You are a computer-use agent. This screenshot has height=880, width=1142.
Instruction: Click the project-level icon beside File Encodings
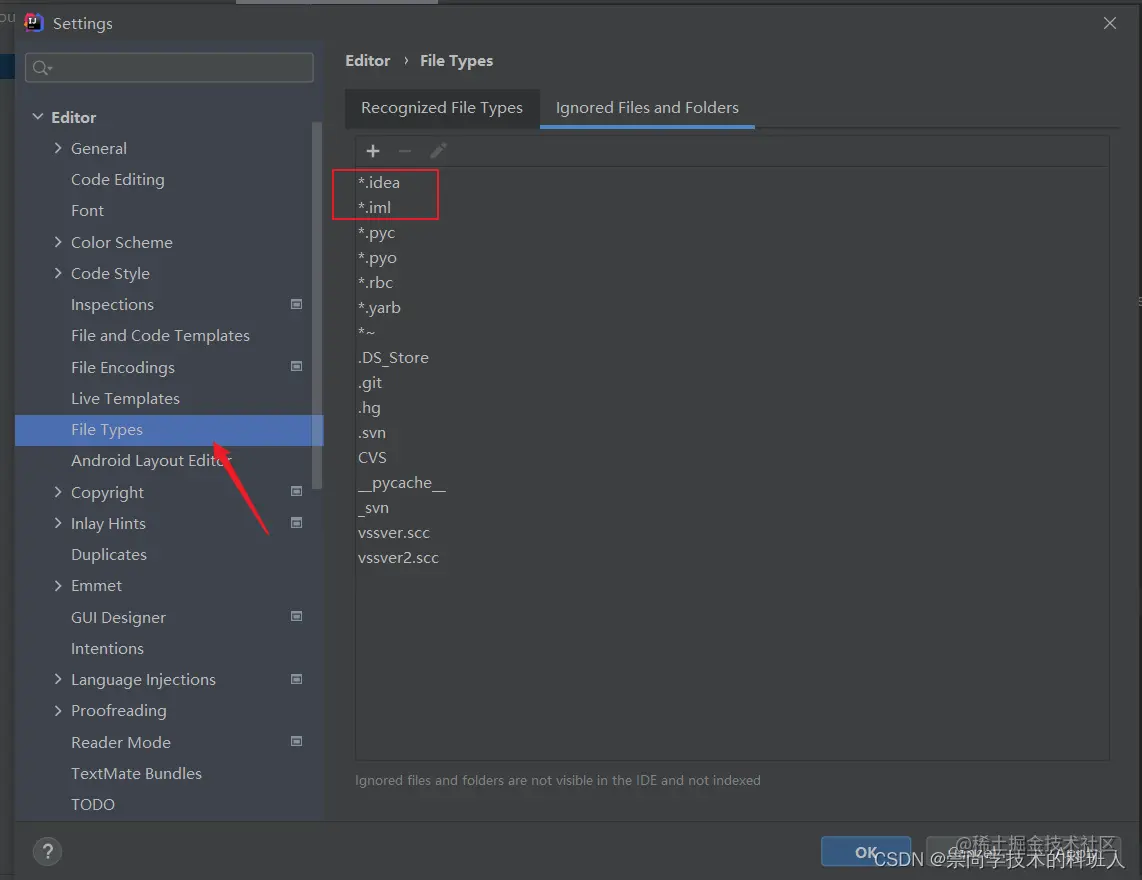[296, 366]
